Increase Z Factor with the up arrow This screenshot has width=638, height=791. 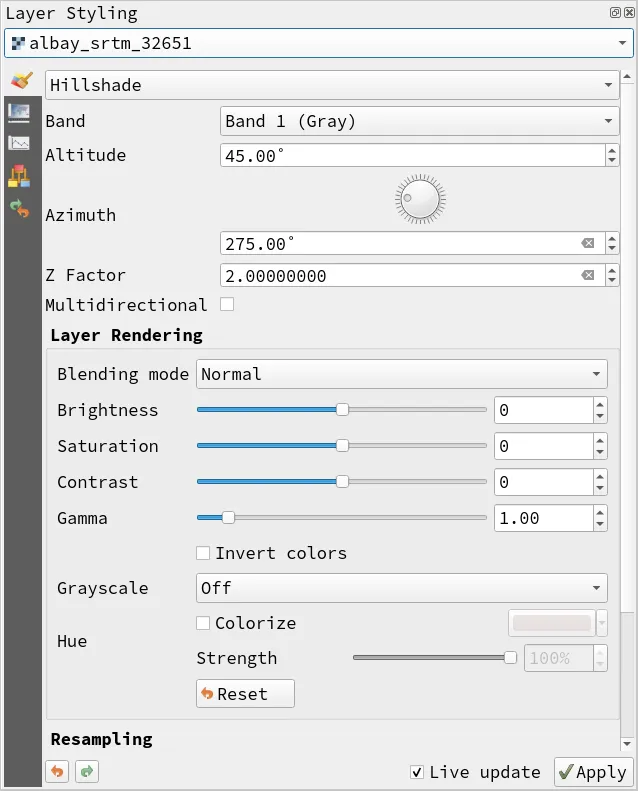pos(612,270)
